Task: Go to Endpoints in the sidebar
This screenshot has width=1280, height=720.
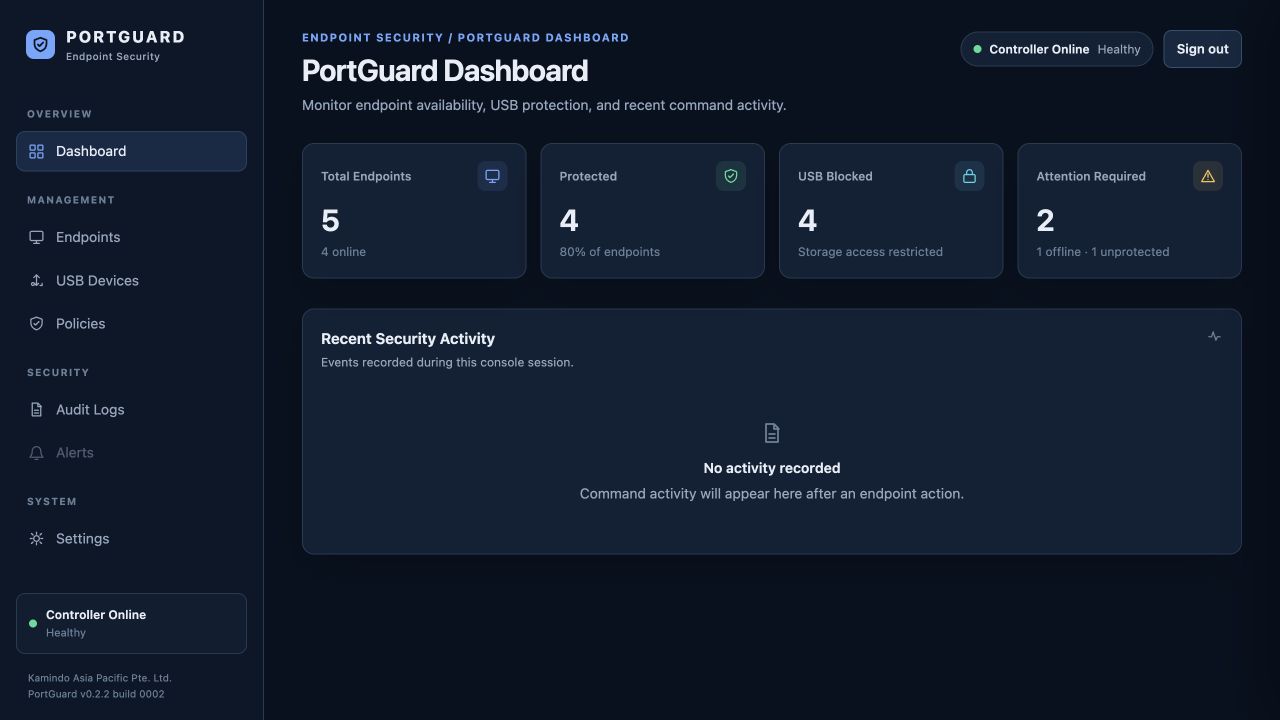Action: coord(131,237)
